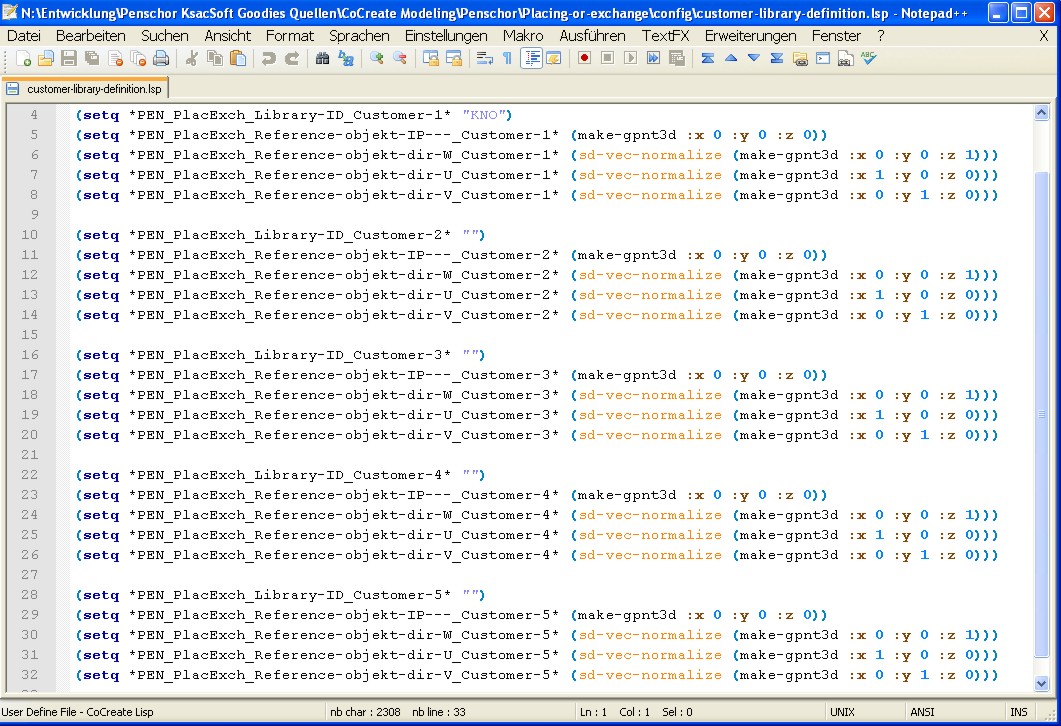Image resolution: width=1061 pixels, height=726 pixels.
Task: Click the UNIX line-ending status field
Action: [x=842, y=712]
